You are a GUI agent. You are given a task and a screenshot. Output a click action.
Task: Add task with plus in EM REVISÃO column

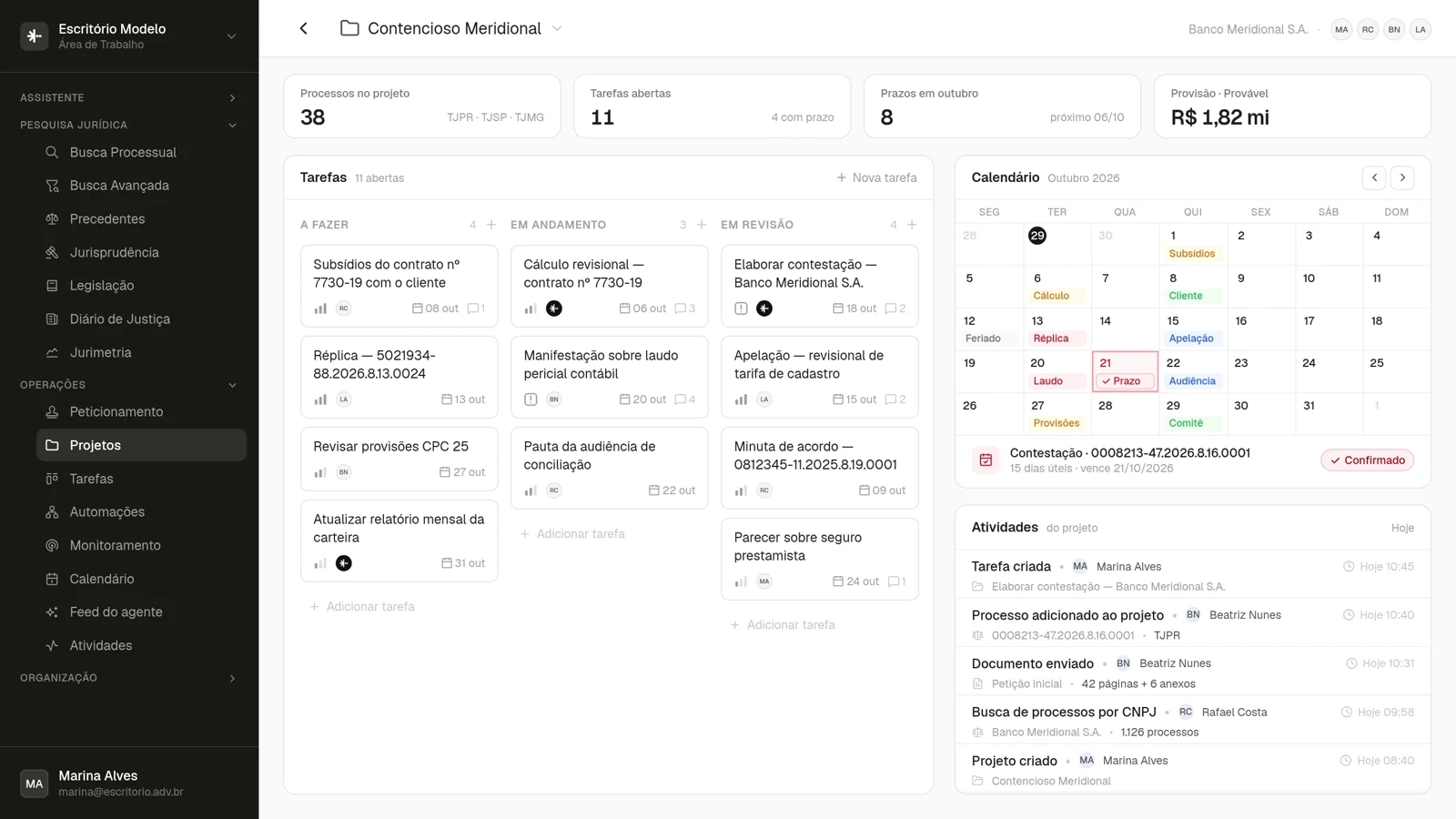click(x=912, y=225)
